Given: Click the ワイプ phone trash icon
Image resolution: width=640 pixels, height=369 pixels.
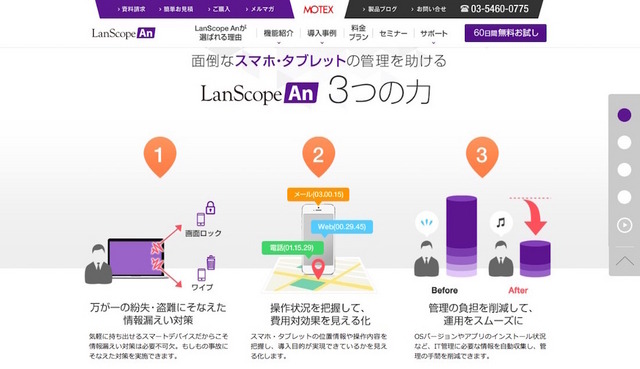Looking at the screenshot, I should (206, 268).
